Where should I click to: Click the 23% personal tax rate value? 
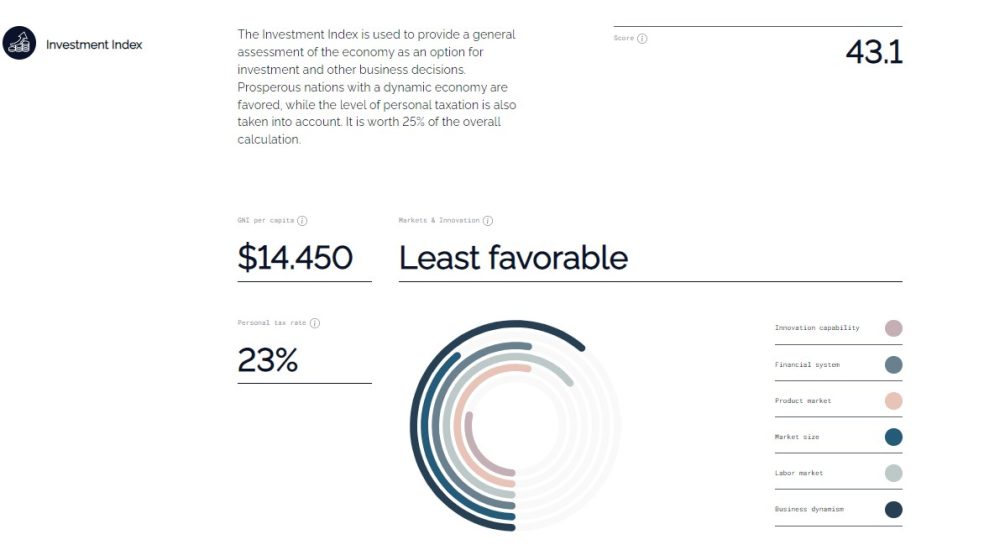[x=267, y=360]
